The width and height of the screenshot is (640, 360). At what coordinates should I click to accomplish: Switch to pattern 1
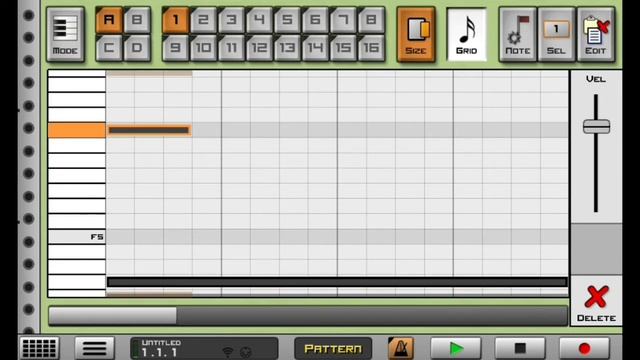(x=176, y=20)
